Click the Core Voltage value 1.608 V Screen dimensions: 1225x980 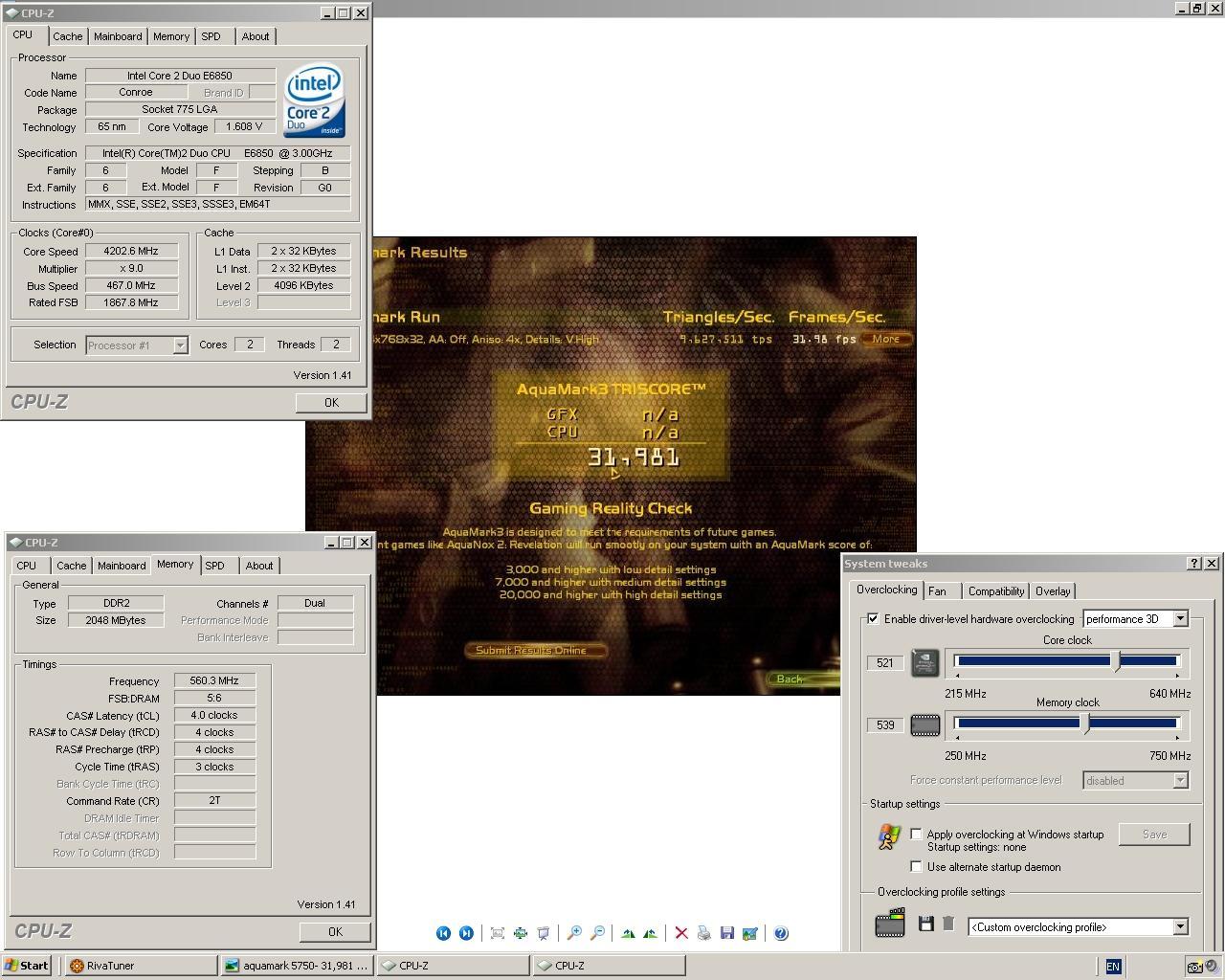click(x=244, y=126)
